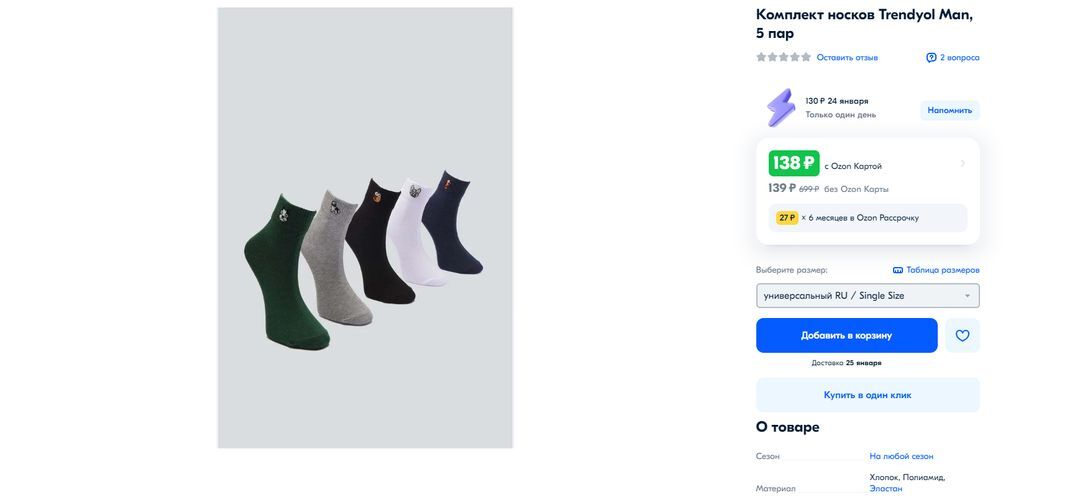
Task: Open the 2 вопроса link
Action: coord(960,58)
